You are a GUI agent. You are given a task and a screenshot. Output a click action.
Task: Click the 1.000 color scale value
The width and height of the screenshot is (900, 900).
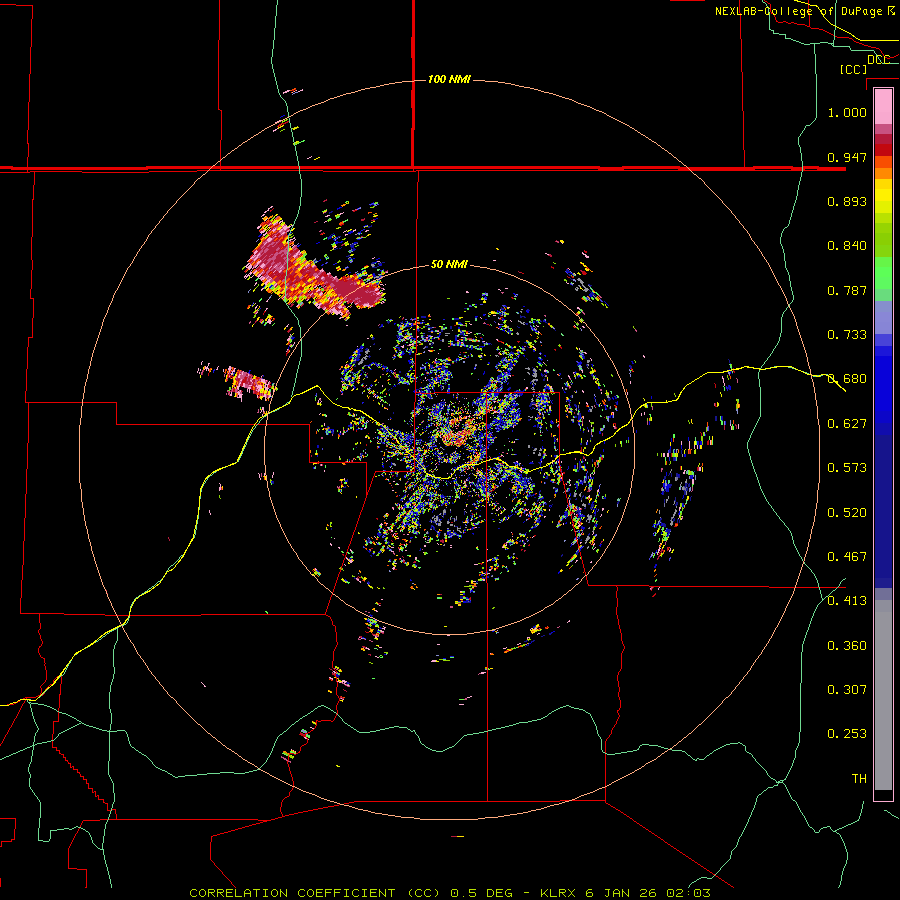click(x=847, y=112)
